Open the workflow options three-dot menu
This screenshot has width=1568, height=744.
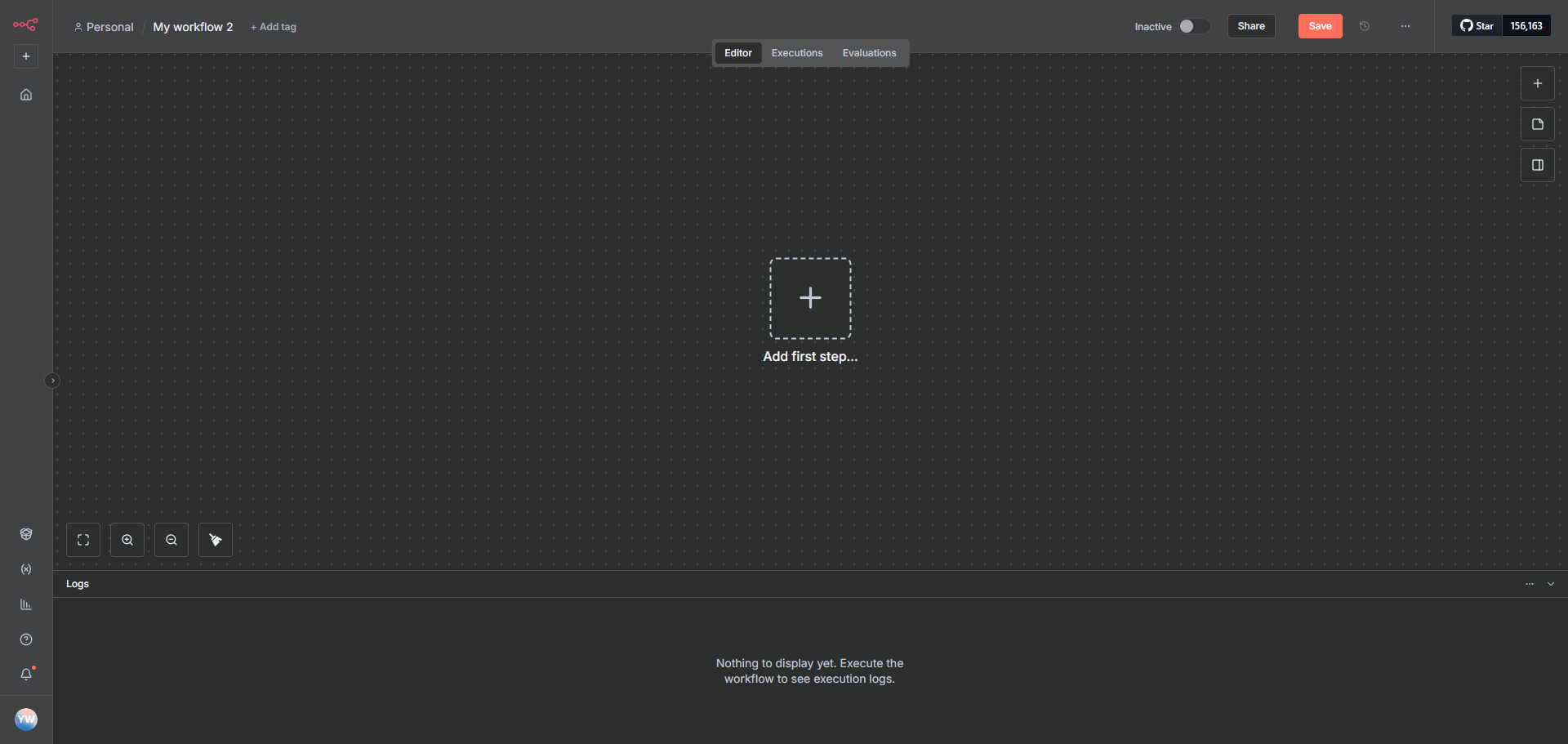point(1405,26)
